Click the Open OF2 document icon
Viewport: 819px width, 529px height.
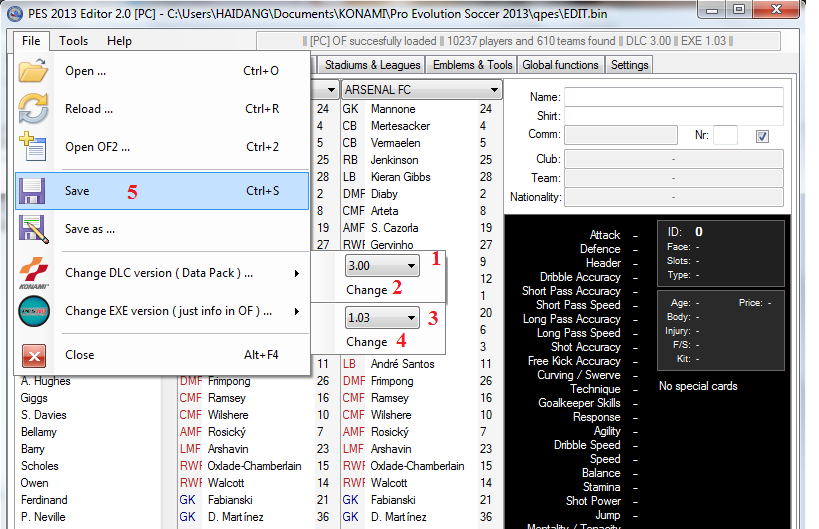[x=33, y=147]
